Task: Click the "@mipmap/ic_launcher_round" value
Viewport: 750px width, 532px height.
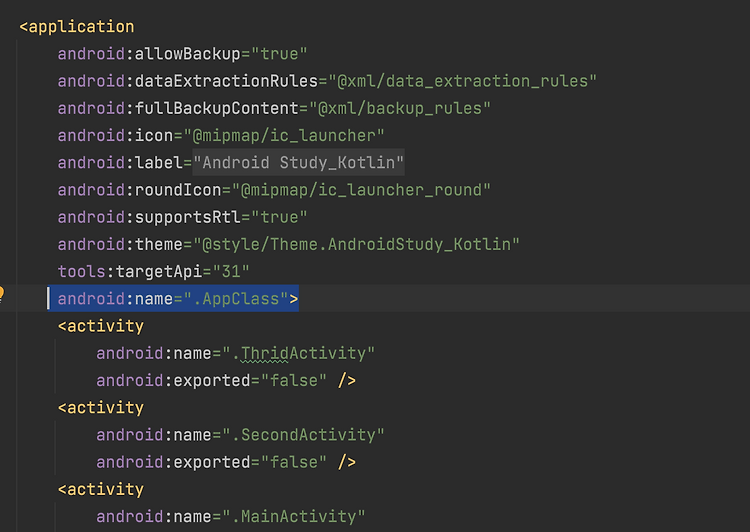Action: (361, 190)
